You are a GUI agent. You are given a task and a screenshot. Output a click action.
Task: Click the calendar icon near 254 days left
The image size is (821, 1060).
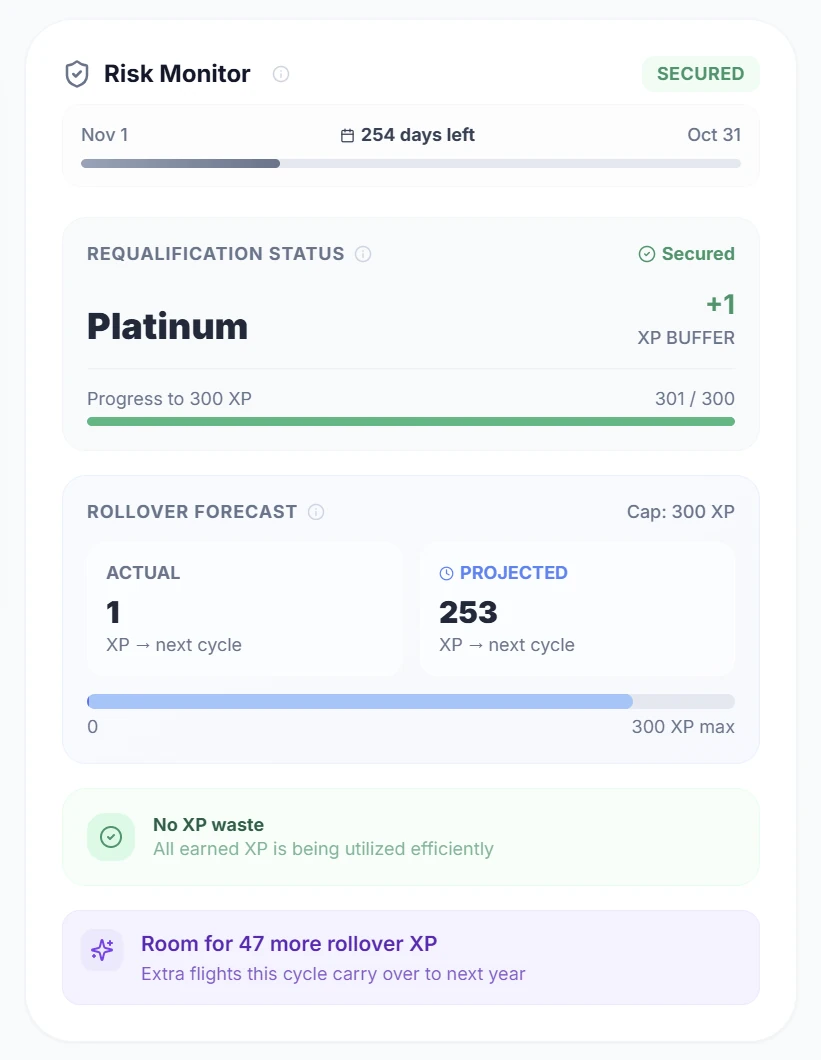tap(347, 134)
